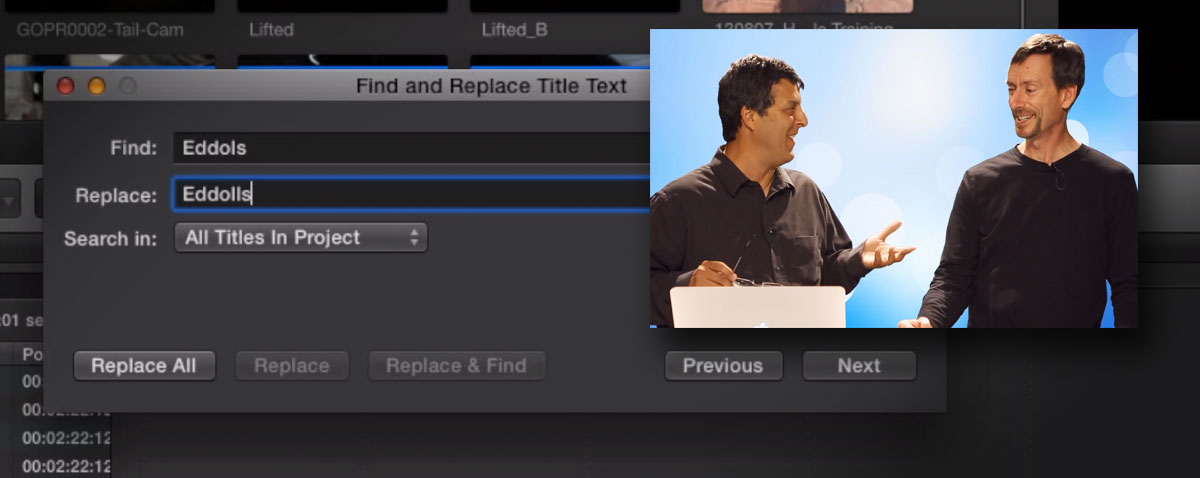Screen dimensions: 1200x478
Task: Close the Find and Replace dialog
Action: tap(66, 87)
